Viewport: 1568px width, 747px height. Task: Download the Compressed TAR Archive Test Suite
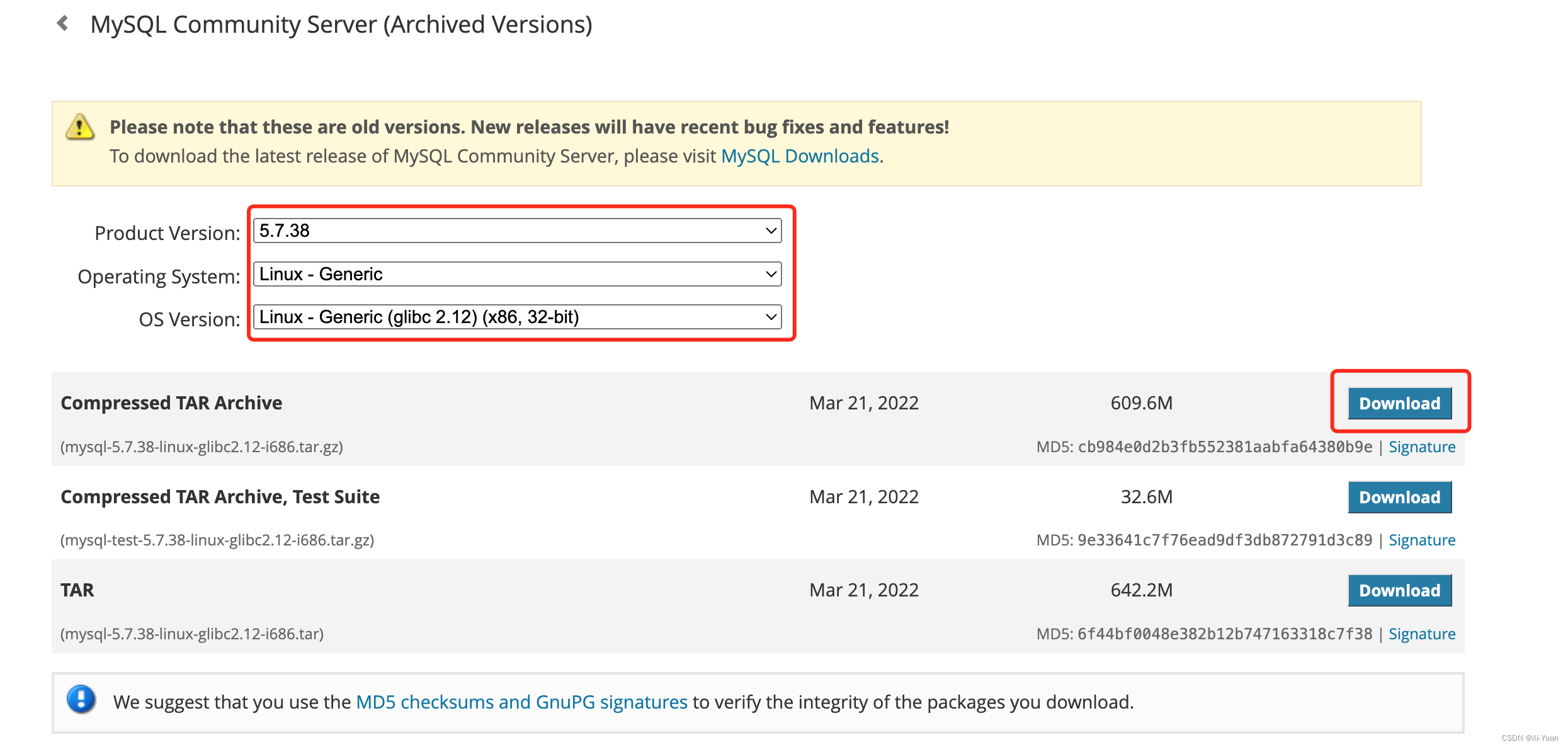1399,497
